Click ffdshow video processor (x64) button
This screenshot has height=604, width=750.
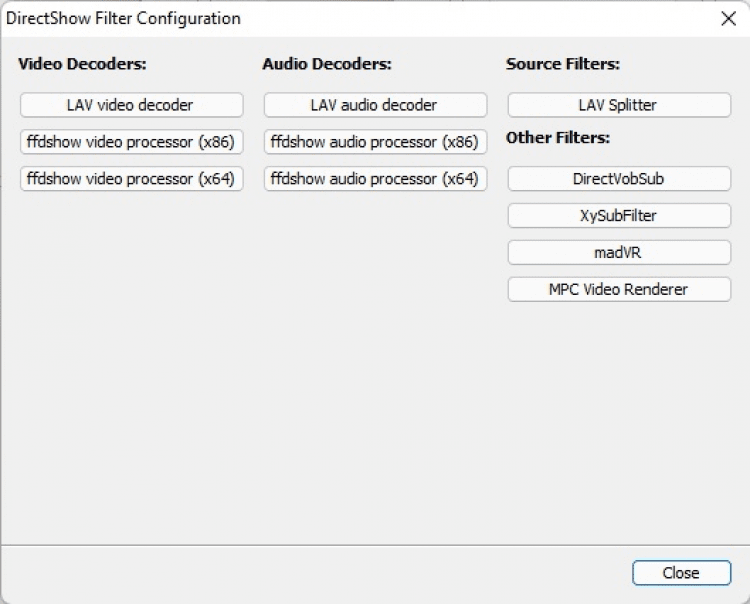click(x=131, y=179)
